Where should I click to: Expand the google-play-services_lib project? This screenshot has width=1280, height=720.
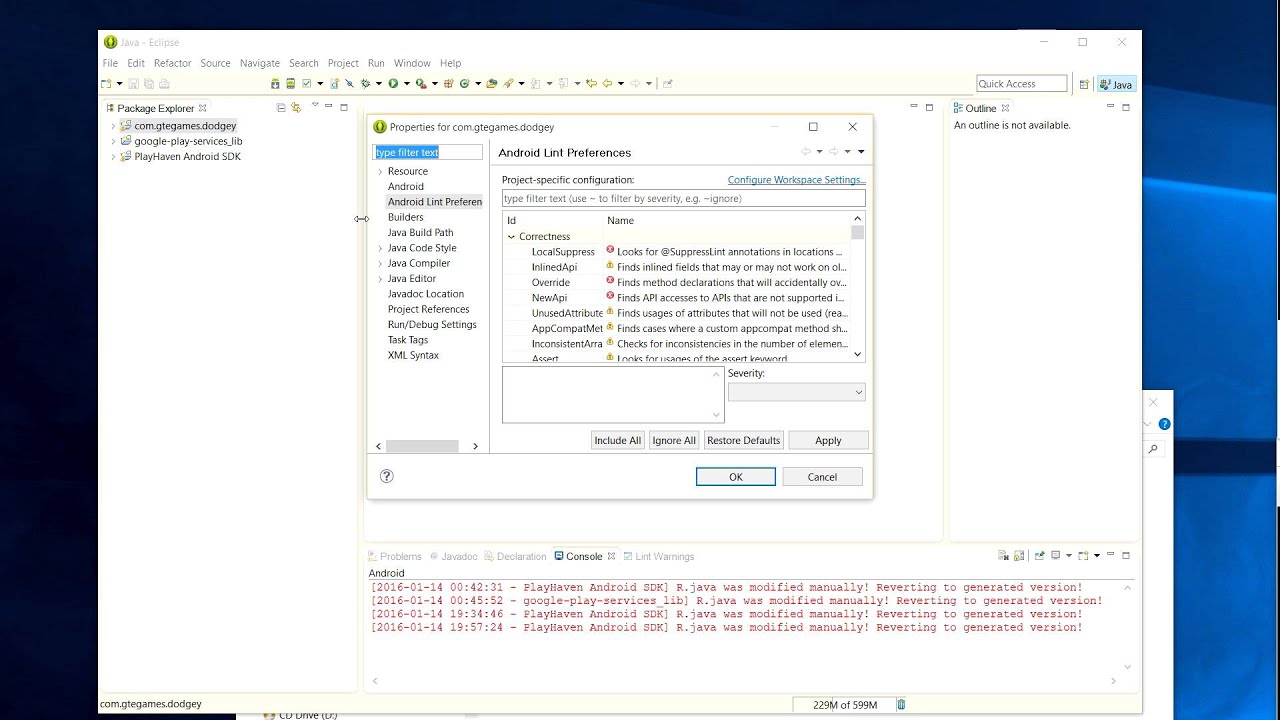[113, 141]
